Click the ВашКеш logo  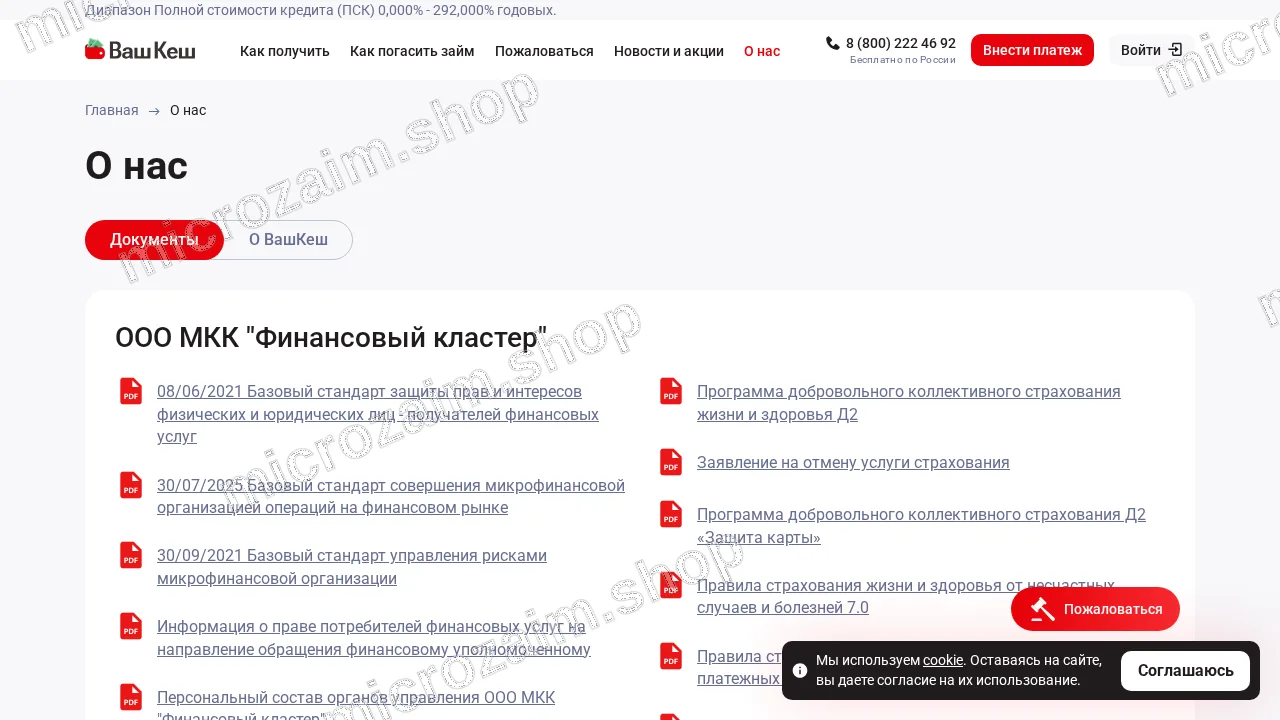140,50
